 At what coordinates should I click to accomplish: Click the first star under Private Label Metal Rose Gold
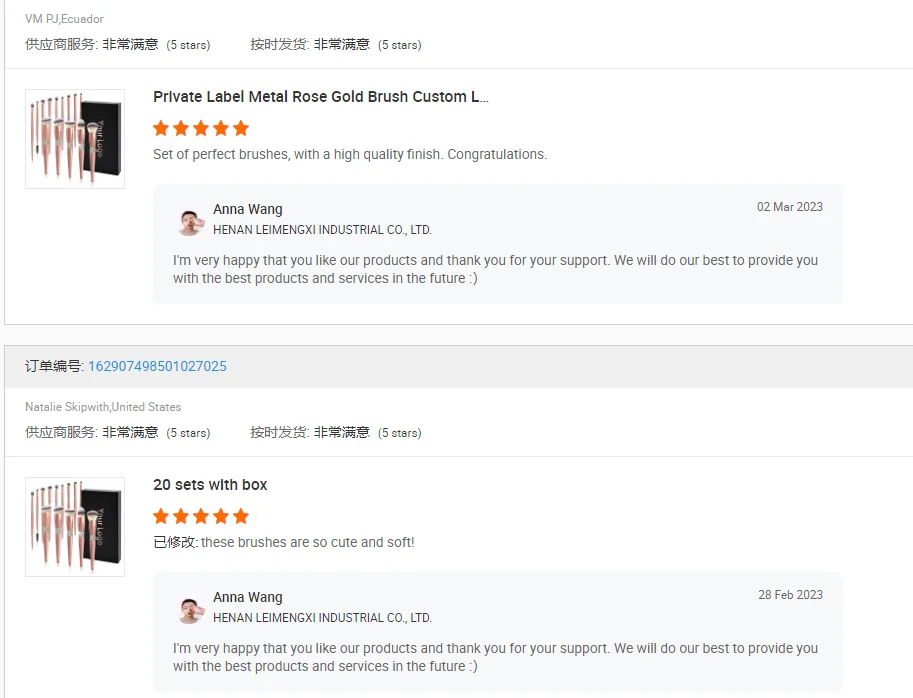pyautogui.click(x=161, y=128)
